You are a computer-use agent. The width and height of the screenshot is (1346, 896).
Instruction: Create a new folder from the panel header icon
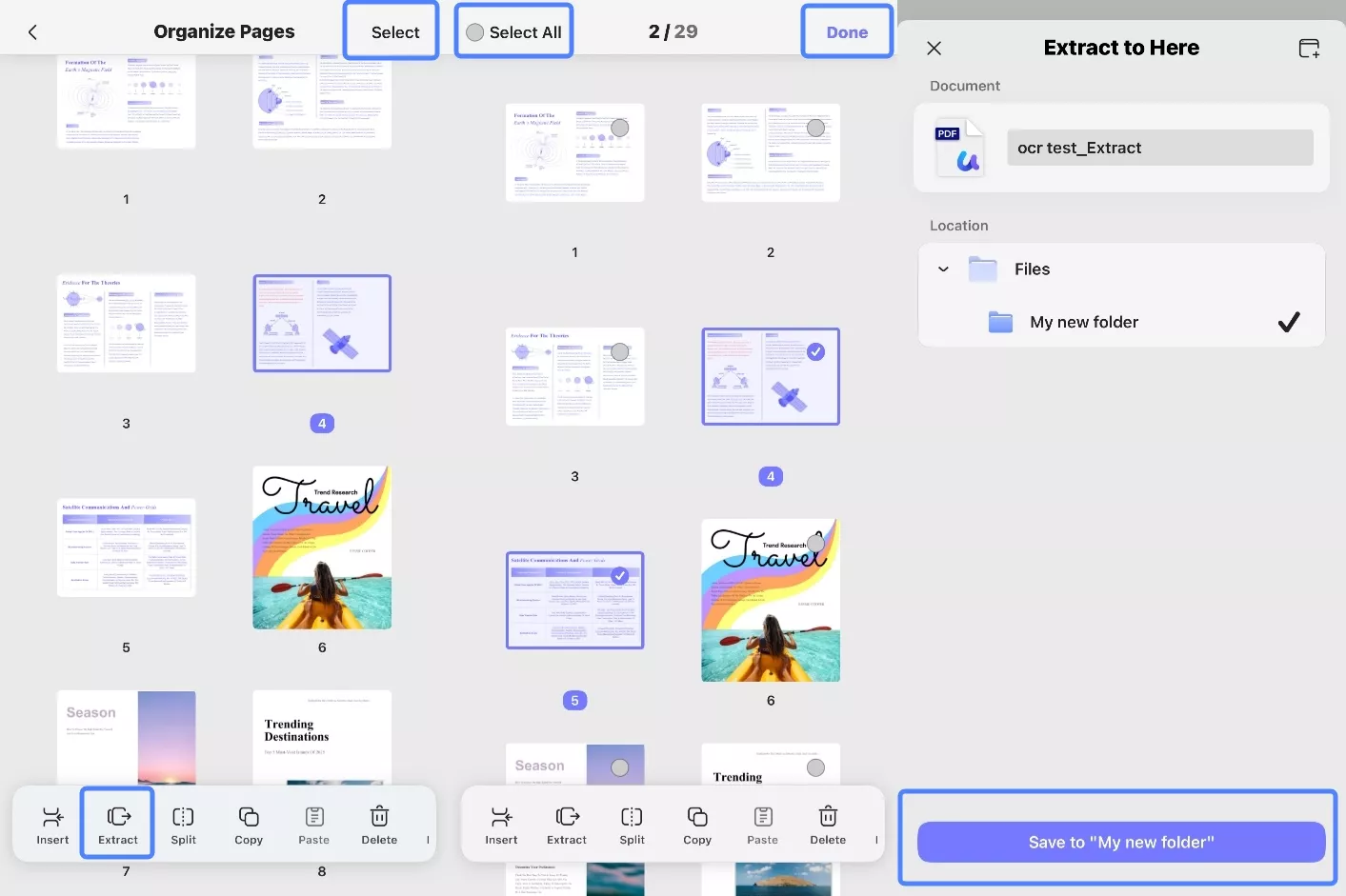[1309, 48]
